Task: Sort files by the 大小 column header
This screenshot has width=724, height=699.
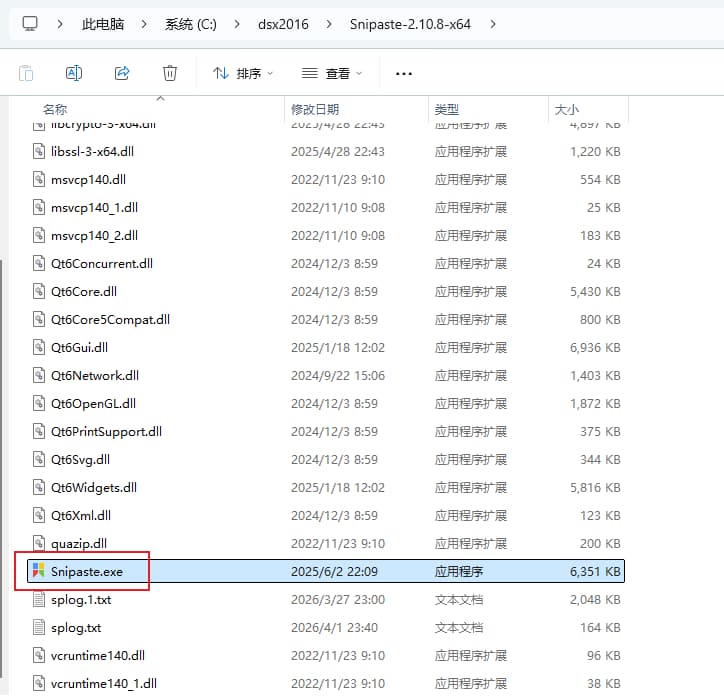Action: point(566,109)
